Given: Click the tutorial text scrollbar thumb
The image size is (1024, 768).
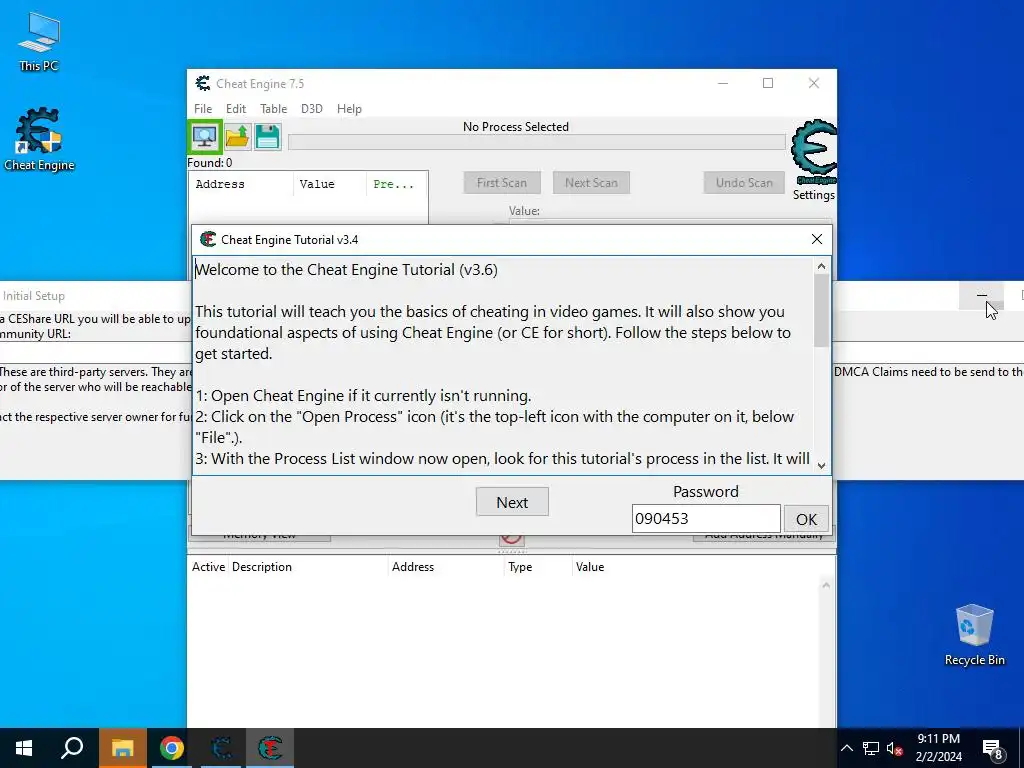Looking at the screenshot, I should click(822, 310).
